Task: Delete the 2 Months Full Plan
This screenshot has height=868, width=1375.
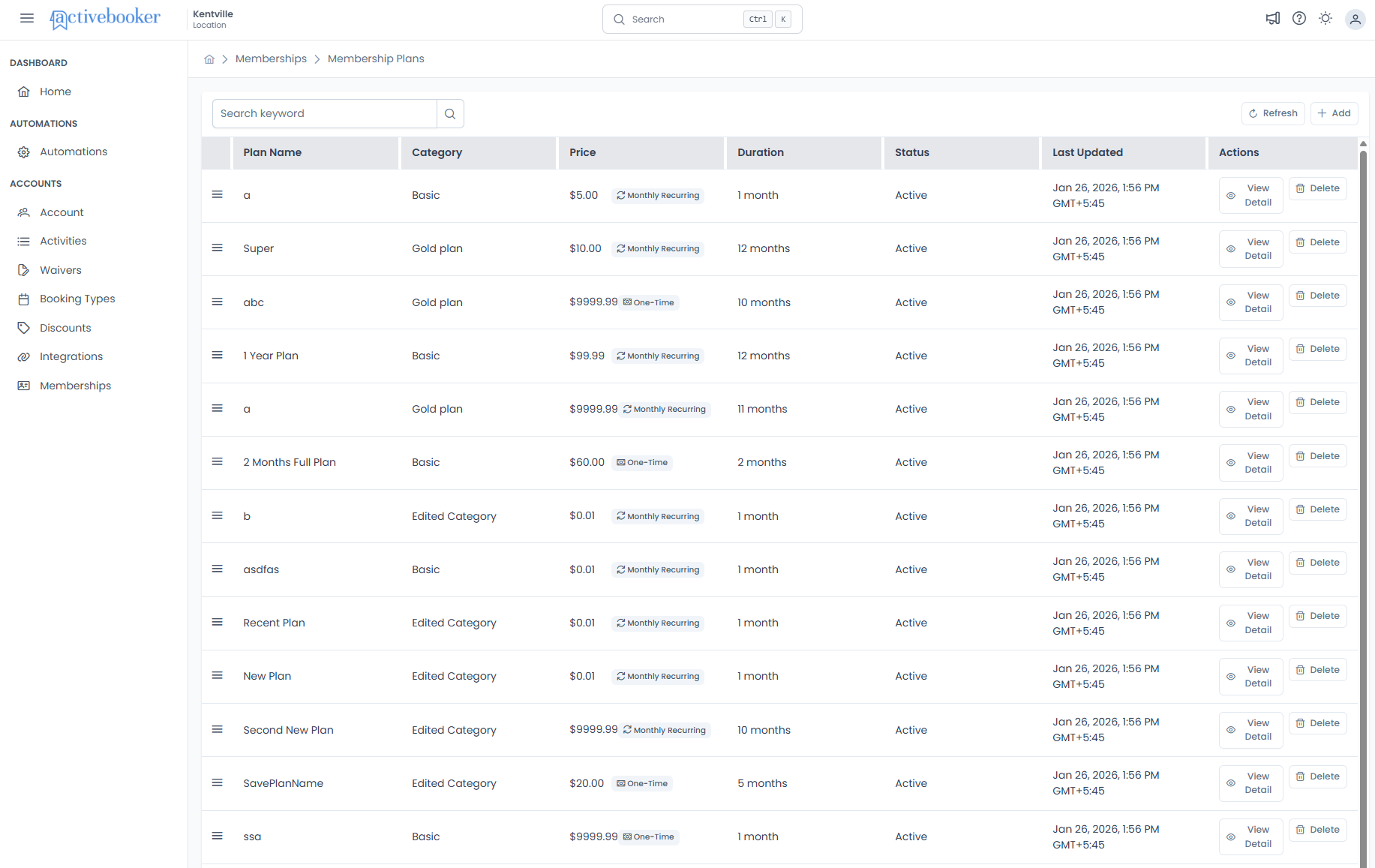Action: (1317, 456)
